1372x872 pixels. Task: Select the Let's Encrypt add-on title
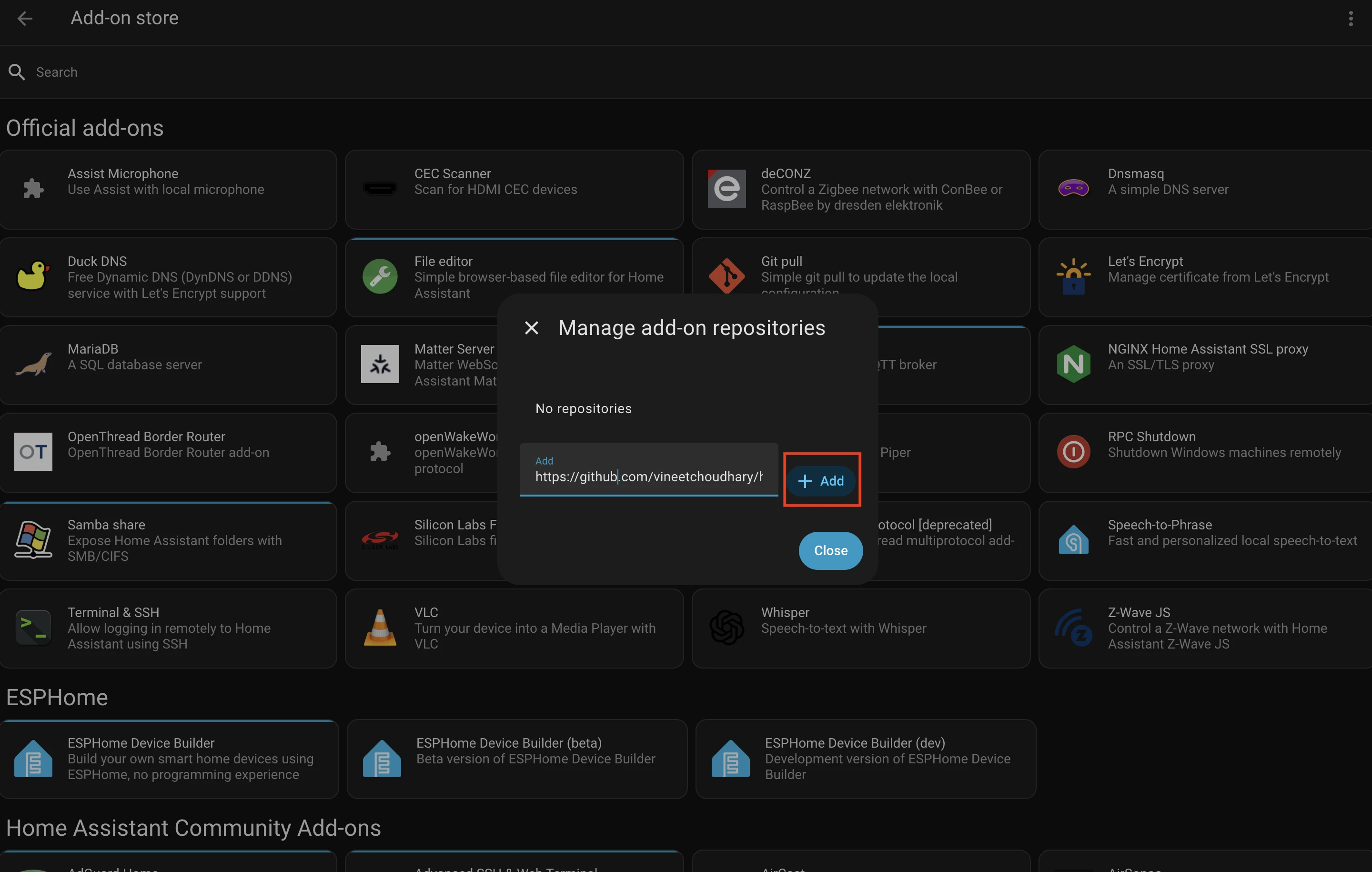click(x=1145, y=261)
